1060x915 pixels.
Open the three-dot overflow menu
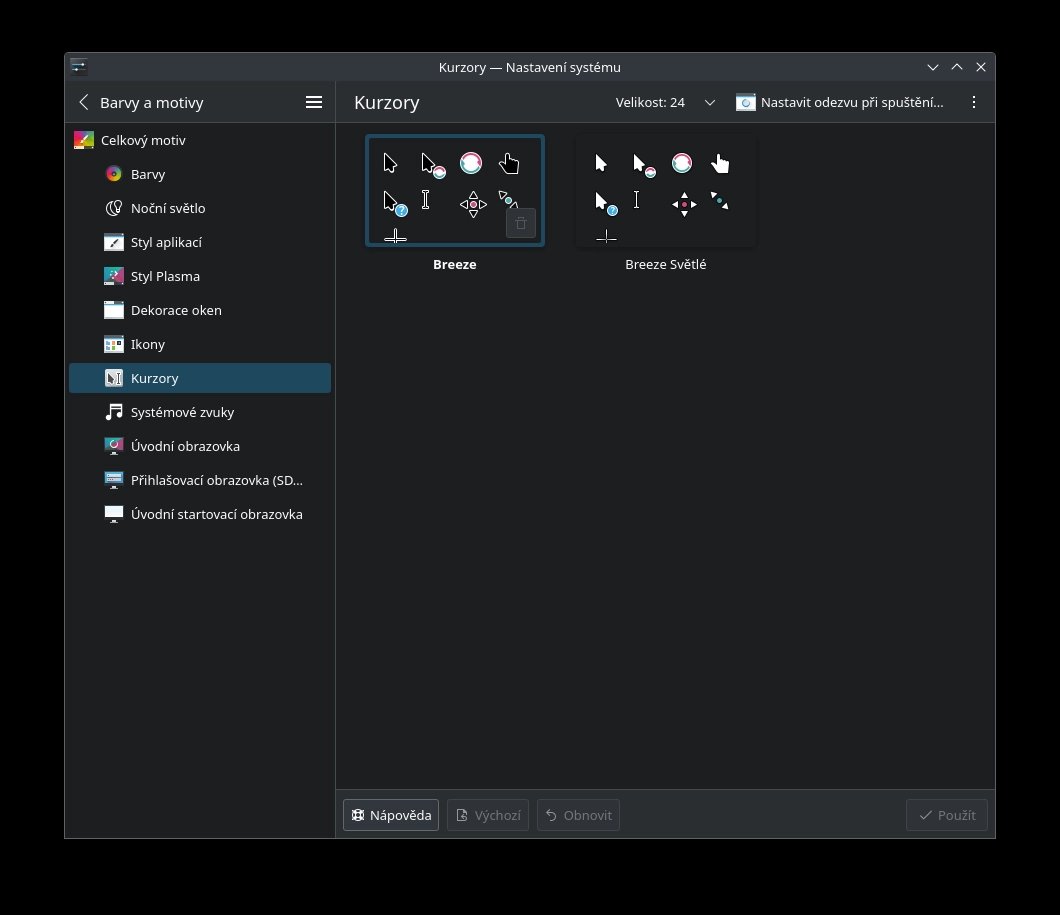tap(974, 102)
